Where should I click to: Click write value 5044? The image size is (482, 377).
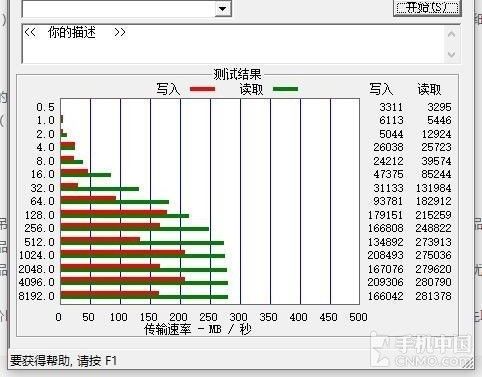[x=391, y=134]
